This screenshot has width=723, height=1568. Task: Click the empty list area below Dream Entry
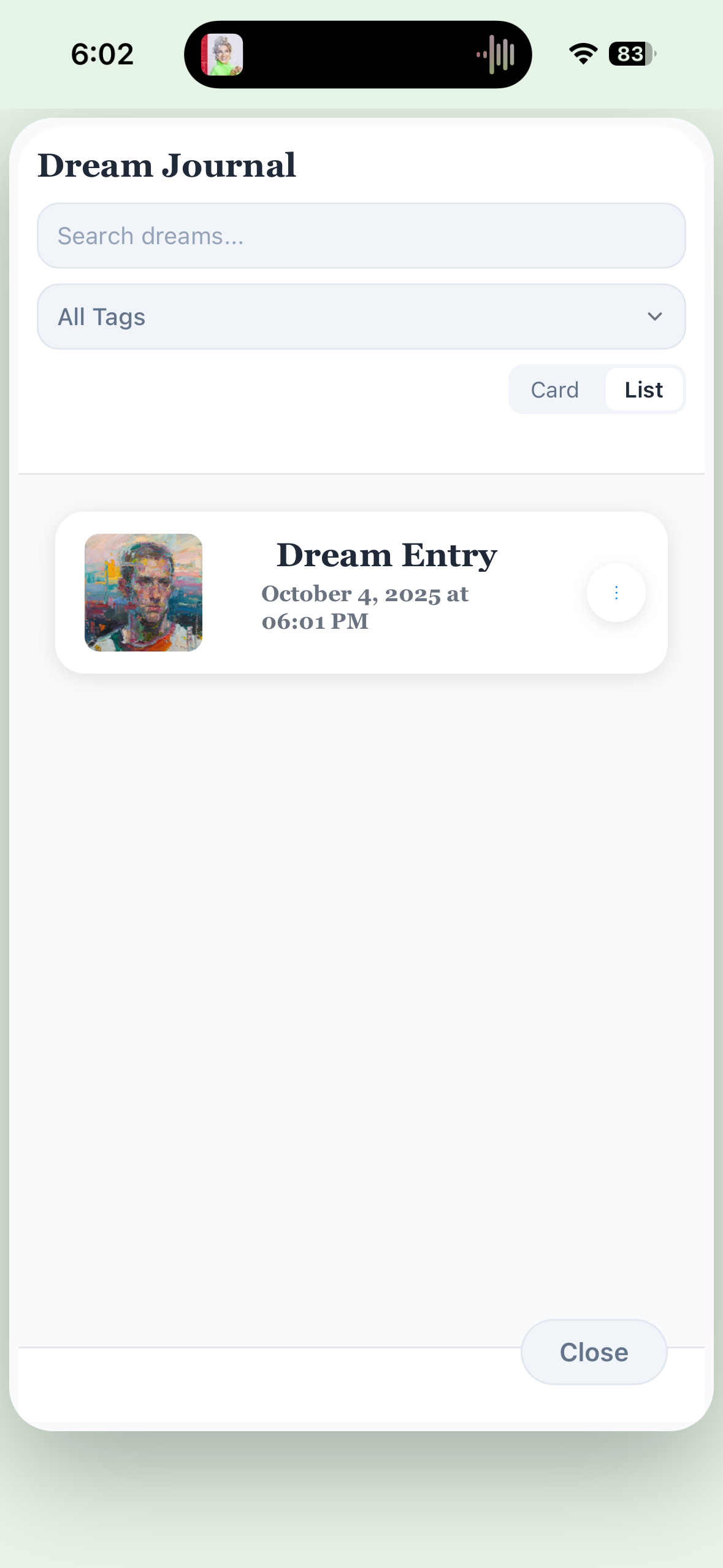click(x=361, y=982)
